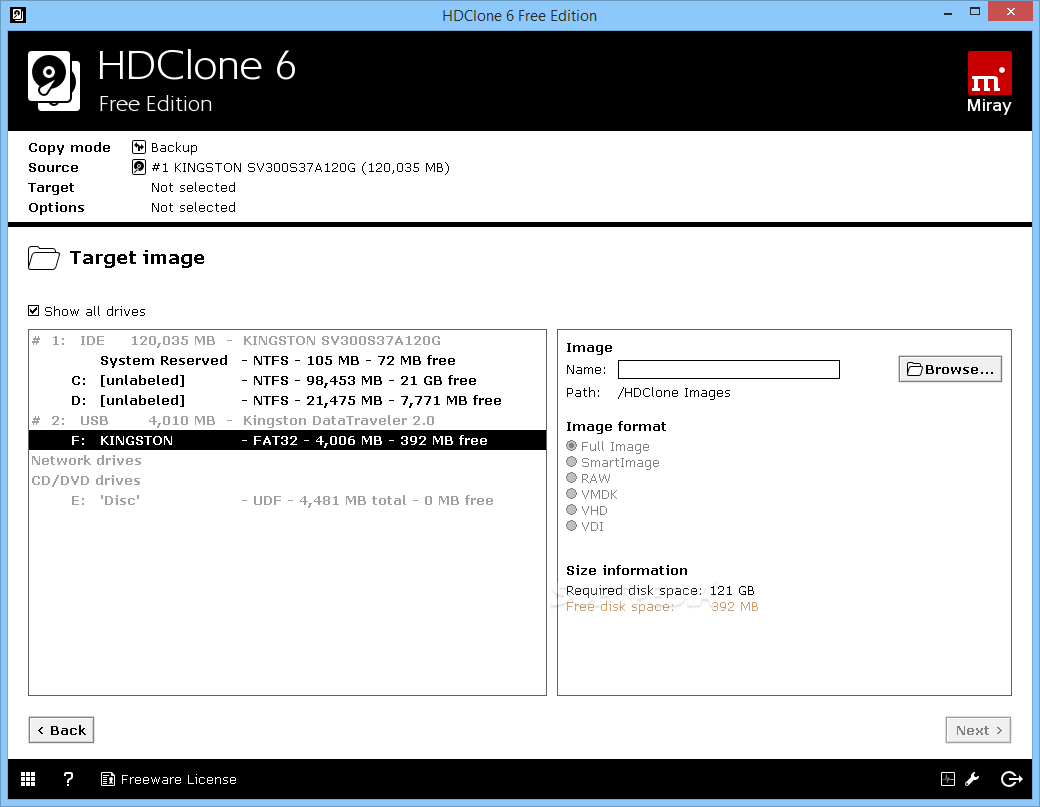
Task: Select the C: [unlabeled] partition
Action: coord(287,381)
